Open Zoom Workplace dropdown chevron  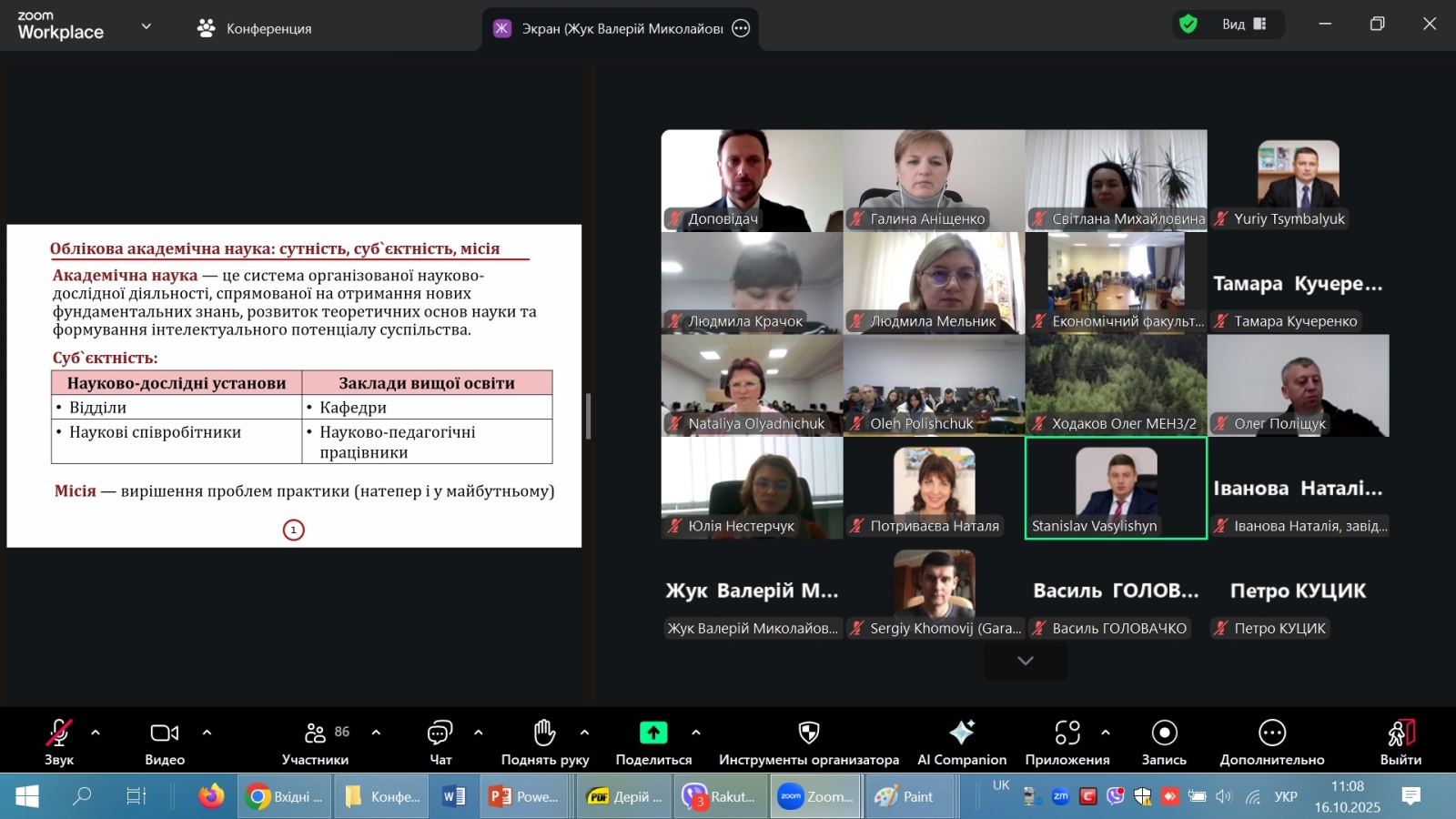[x=146, y=26]
